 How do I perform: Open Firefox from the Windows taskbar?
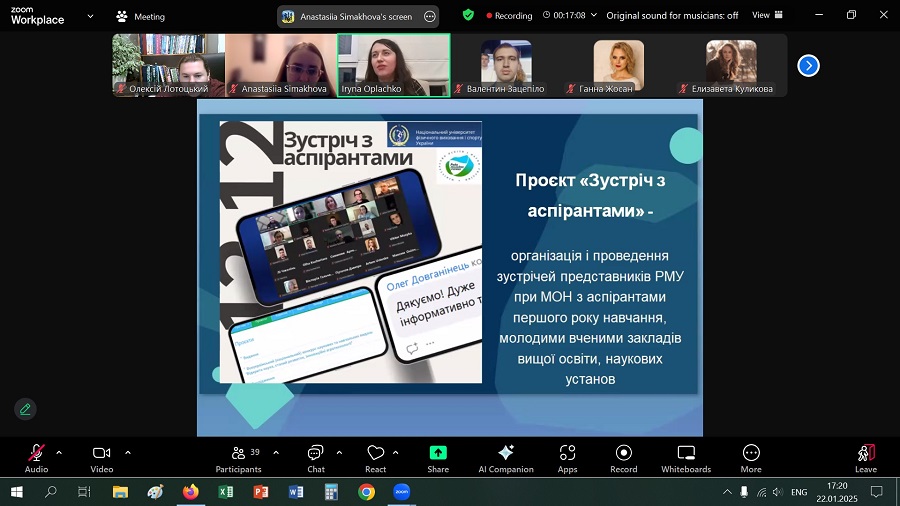point(191,492)
